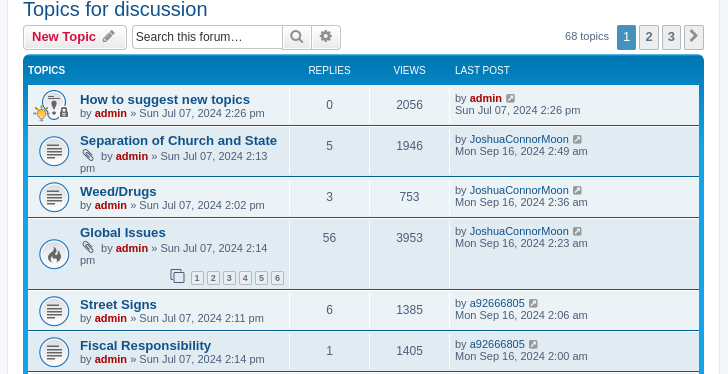The height and width of the screenshot is (374, 728).
Task: Go to next page arrow
Action: tap(694, 37)
